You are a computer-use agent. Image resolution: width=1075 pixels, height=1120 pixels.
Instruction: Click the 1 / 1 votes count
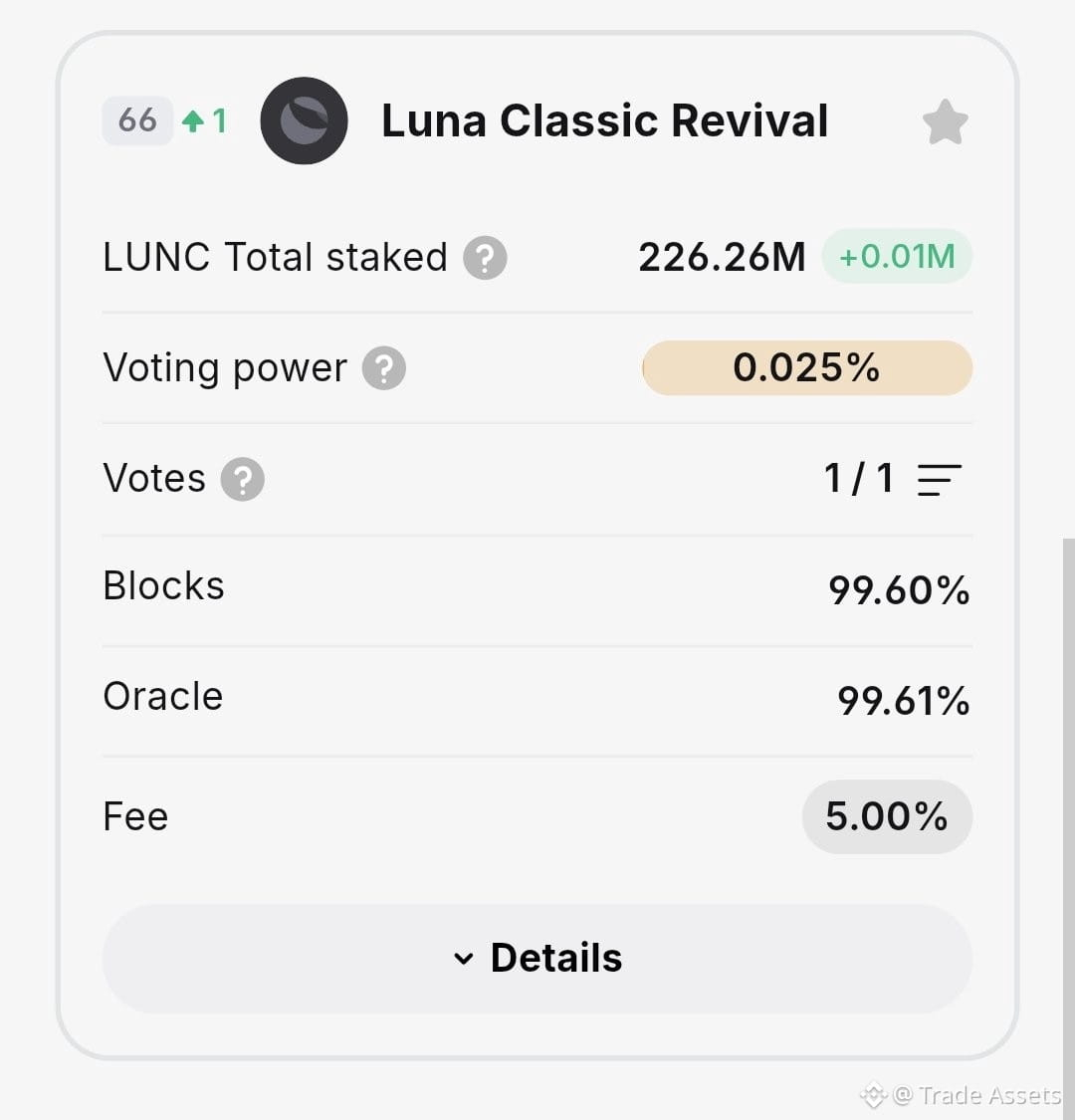point(859,479)
